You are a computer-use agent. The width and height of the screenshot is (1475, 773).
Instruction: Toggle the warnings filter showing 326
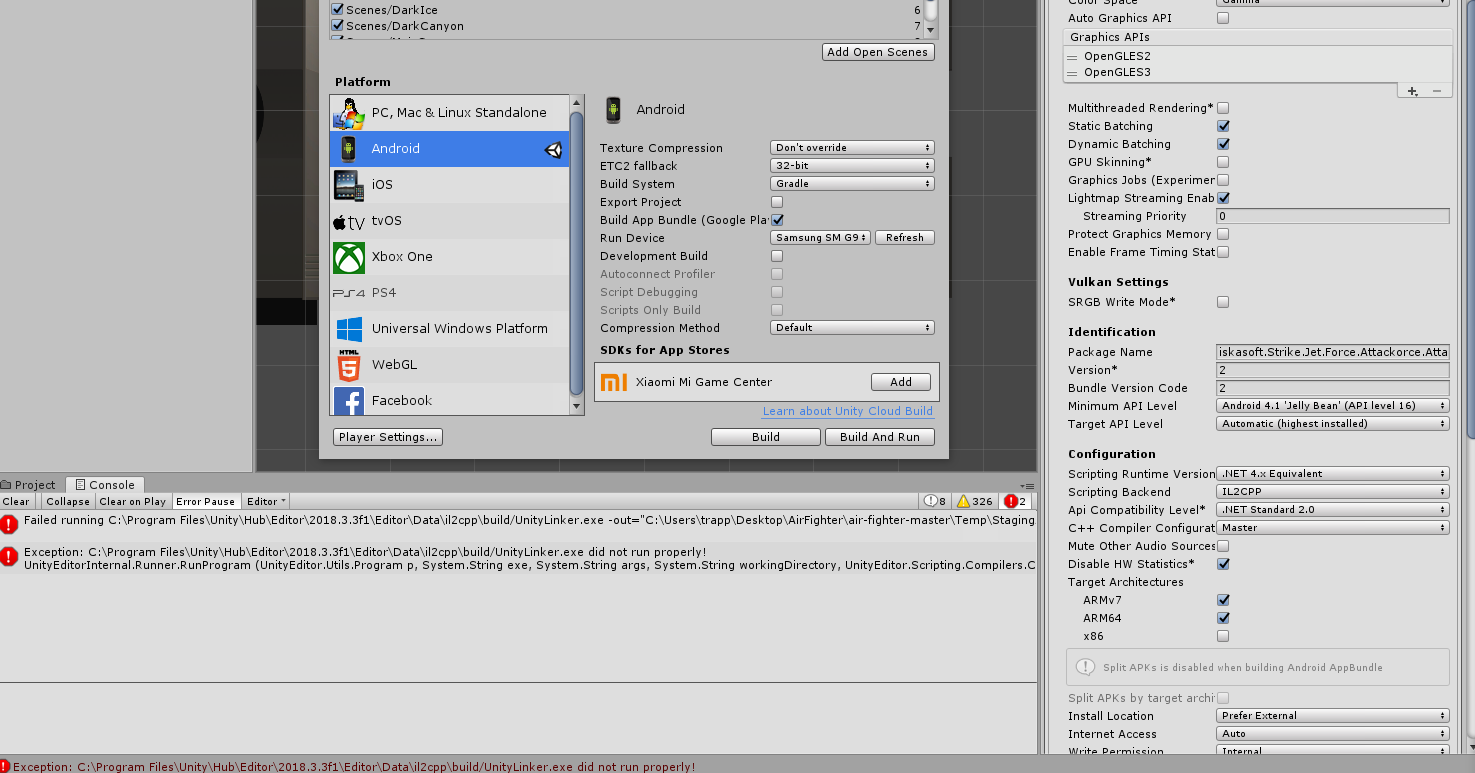975,501
